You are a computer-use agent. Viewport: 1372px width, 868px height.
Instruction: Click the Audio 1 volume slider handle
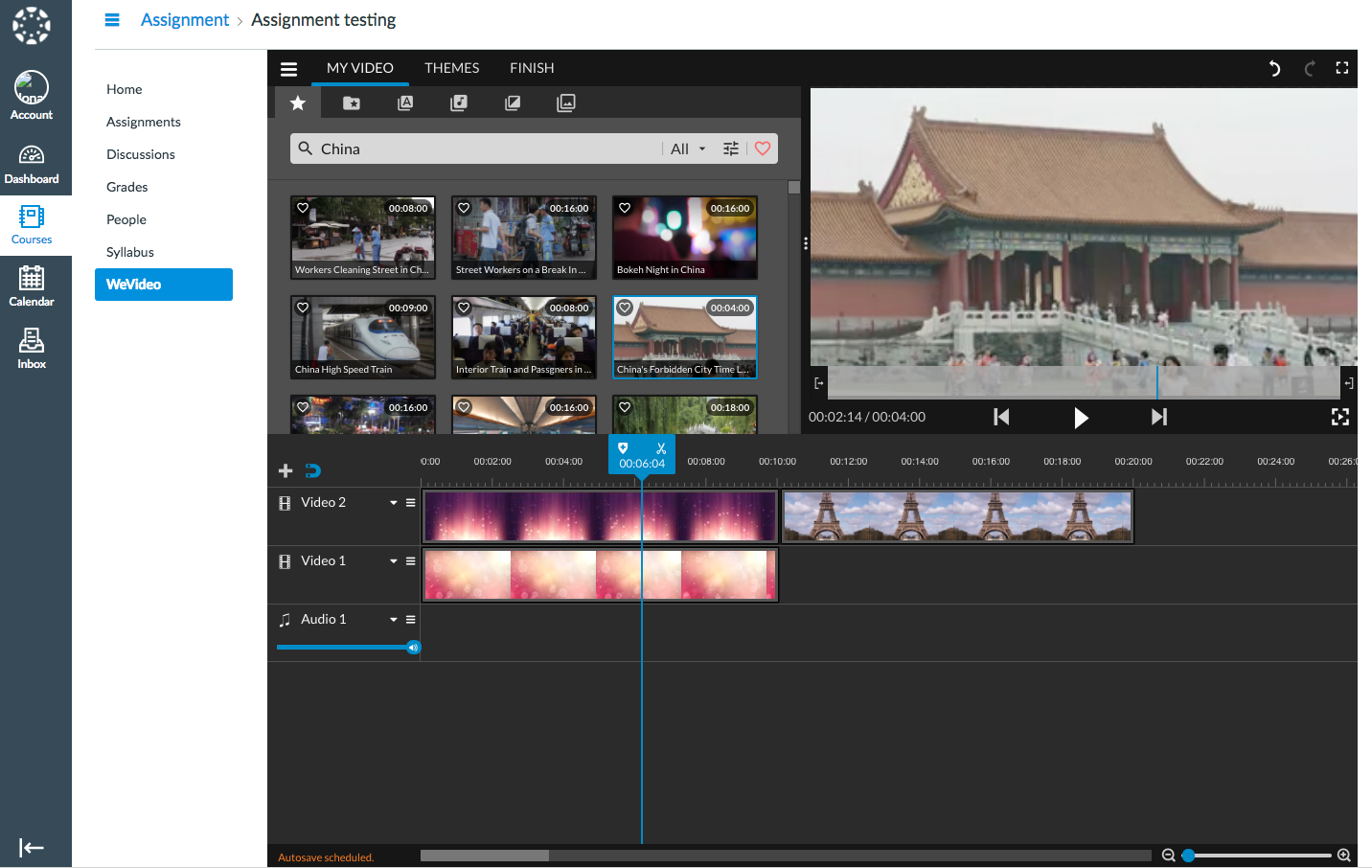[x=413, y=648]
